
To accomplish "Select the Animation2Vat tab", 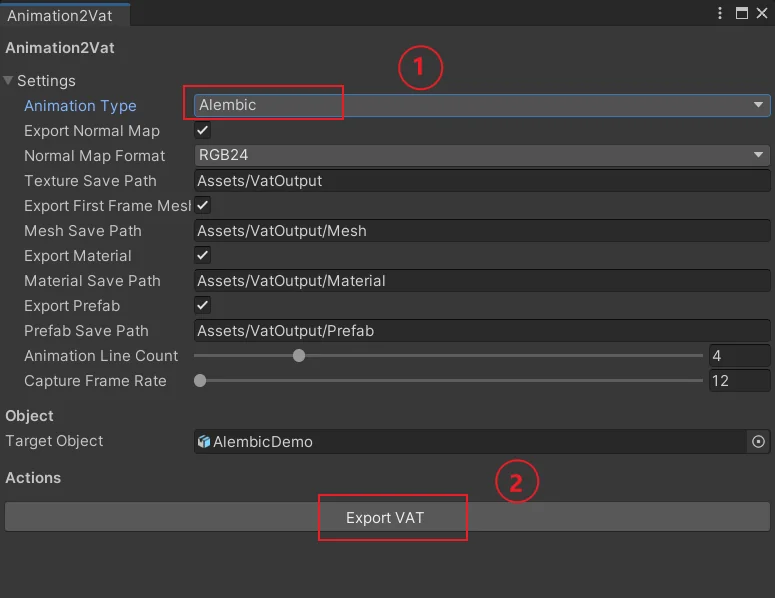I will point(60,15).
